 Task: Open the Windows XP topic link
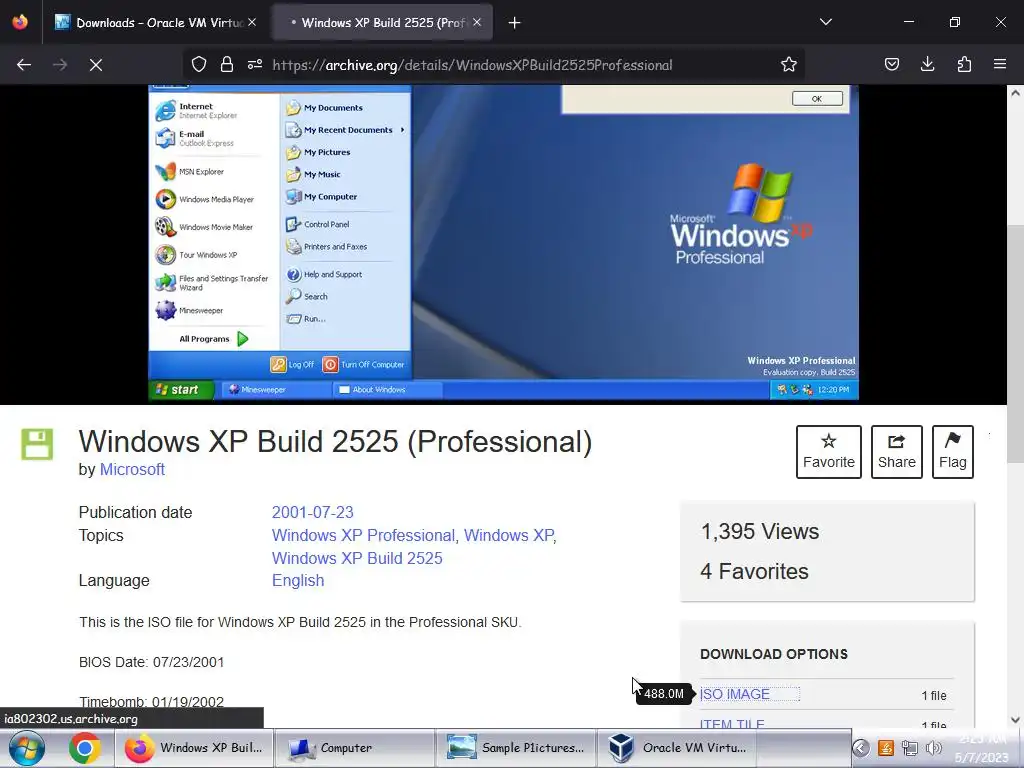tap(509, 536)
